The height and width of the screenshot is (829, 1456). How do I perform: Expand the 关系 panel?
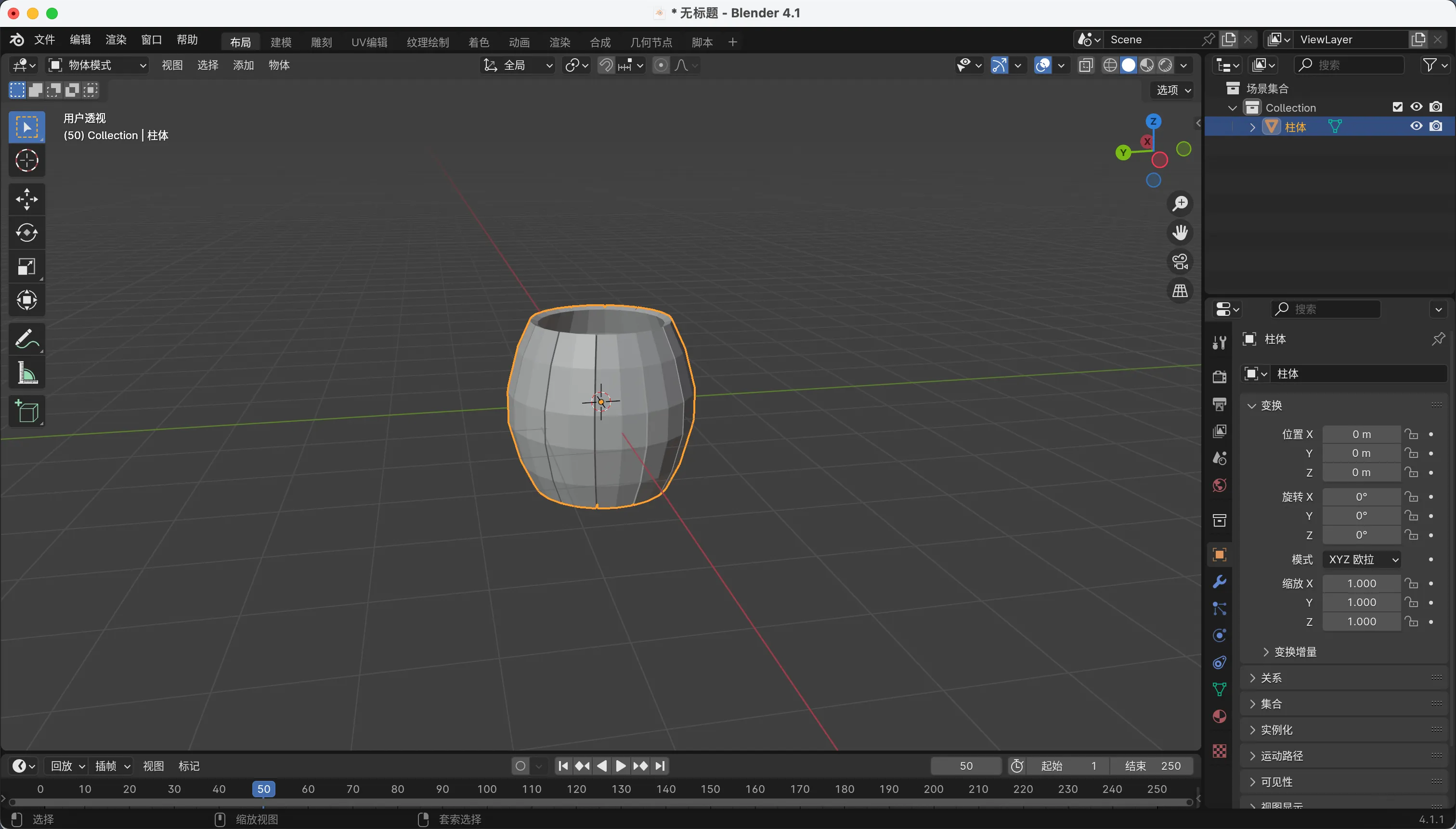click(1271, 677)
